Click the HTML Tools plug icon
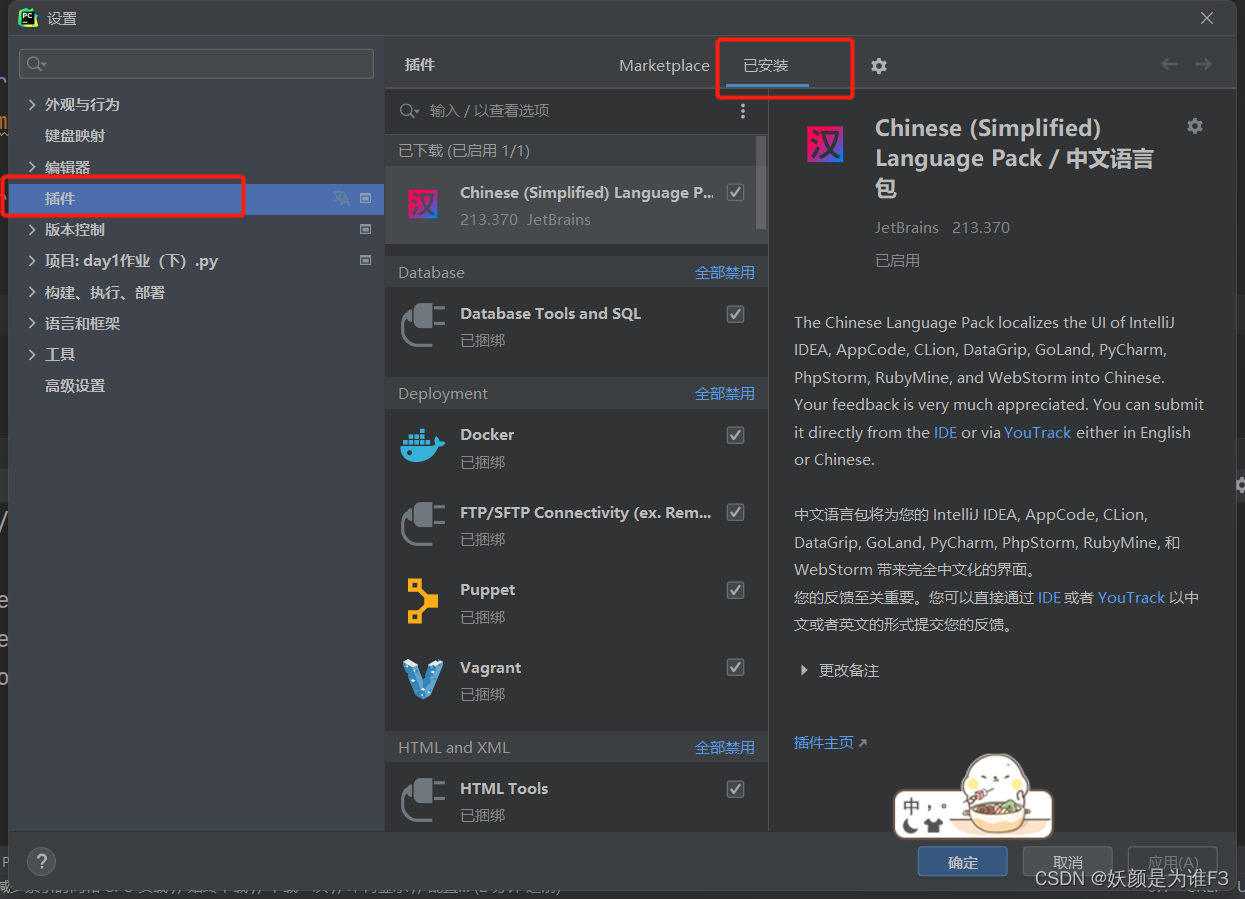The width and height of the screenshot is (1245, 899). [x=422, y=800]
